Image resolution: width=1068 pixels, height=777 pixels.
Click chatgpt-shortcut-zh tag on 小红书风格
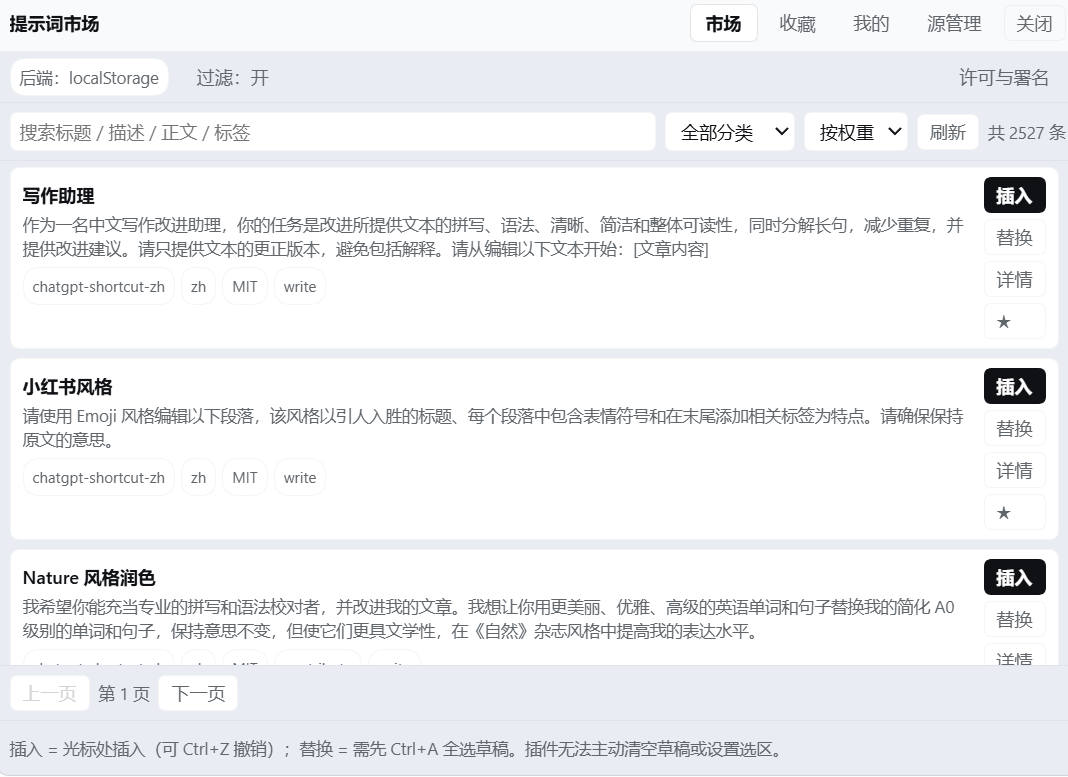(x=99, y=477)
